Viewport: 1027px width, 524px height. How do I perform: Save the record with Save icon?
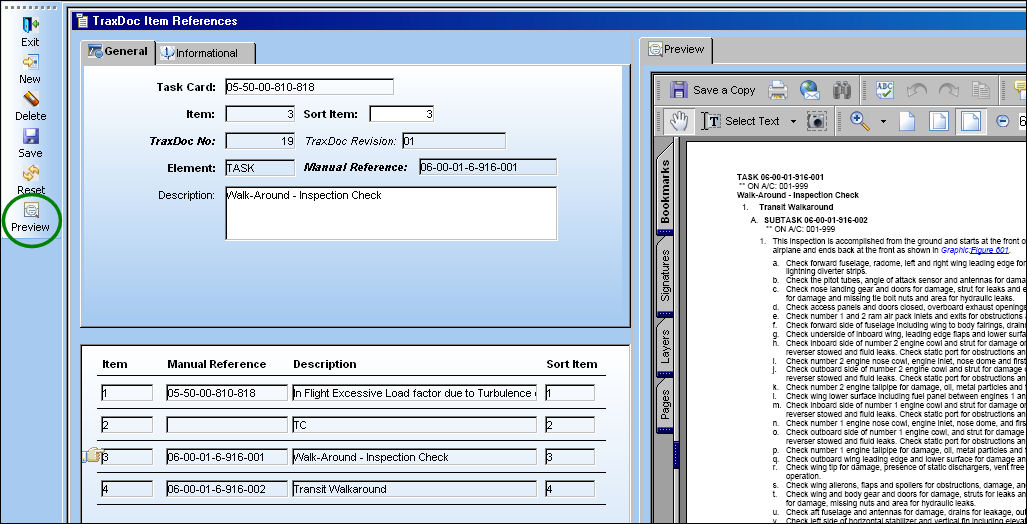click(30, 136)
